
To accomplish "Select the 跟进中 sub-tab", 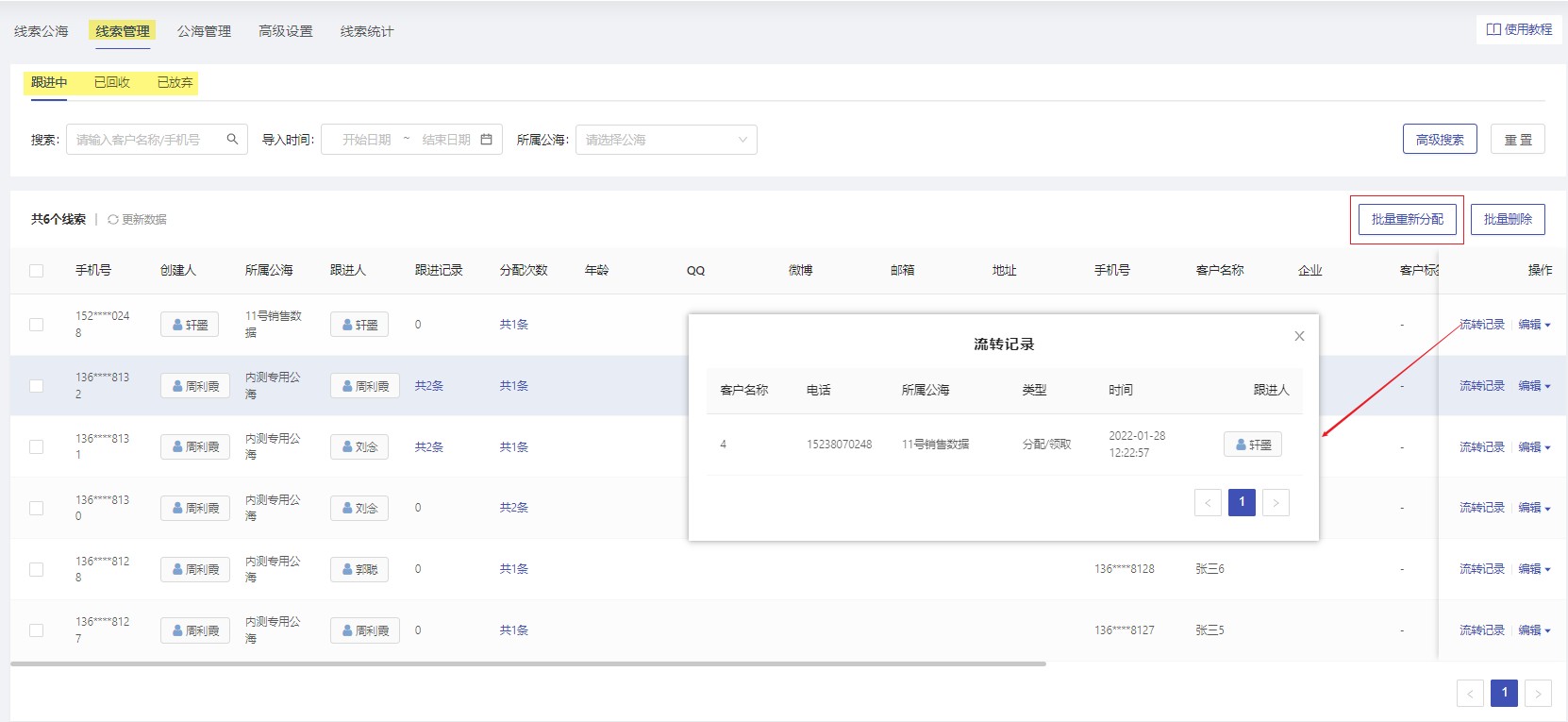I will [49, 82].
